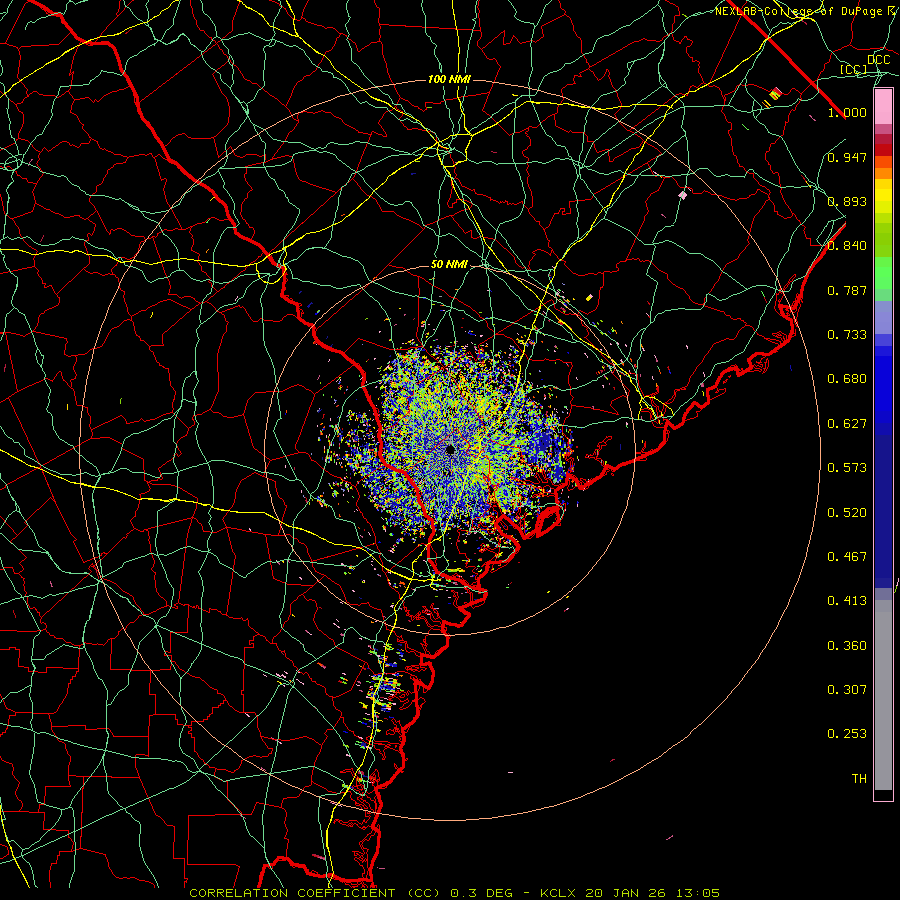This screenshot has height=900, width=900.
Task: Click the KCLX radar site identifier
Action: [558, 893]
